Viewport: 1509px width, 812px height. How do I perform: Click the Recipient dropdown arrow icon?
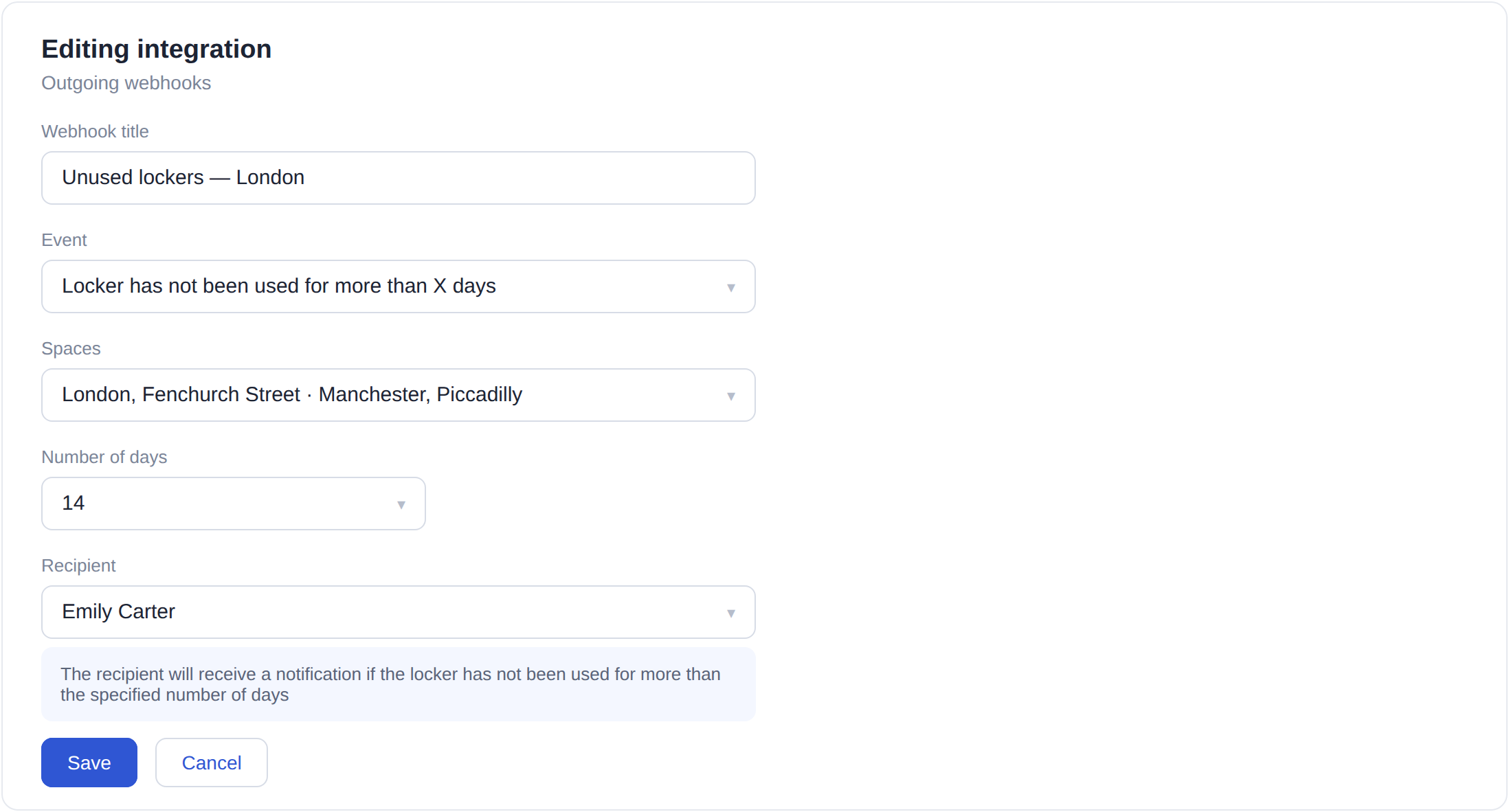click(731, 613)
